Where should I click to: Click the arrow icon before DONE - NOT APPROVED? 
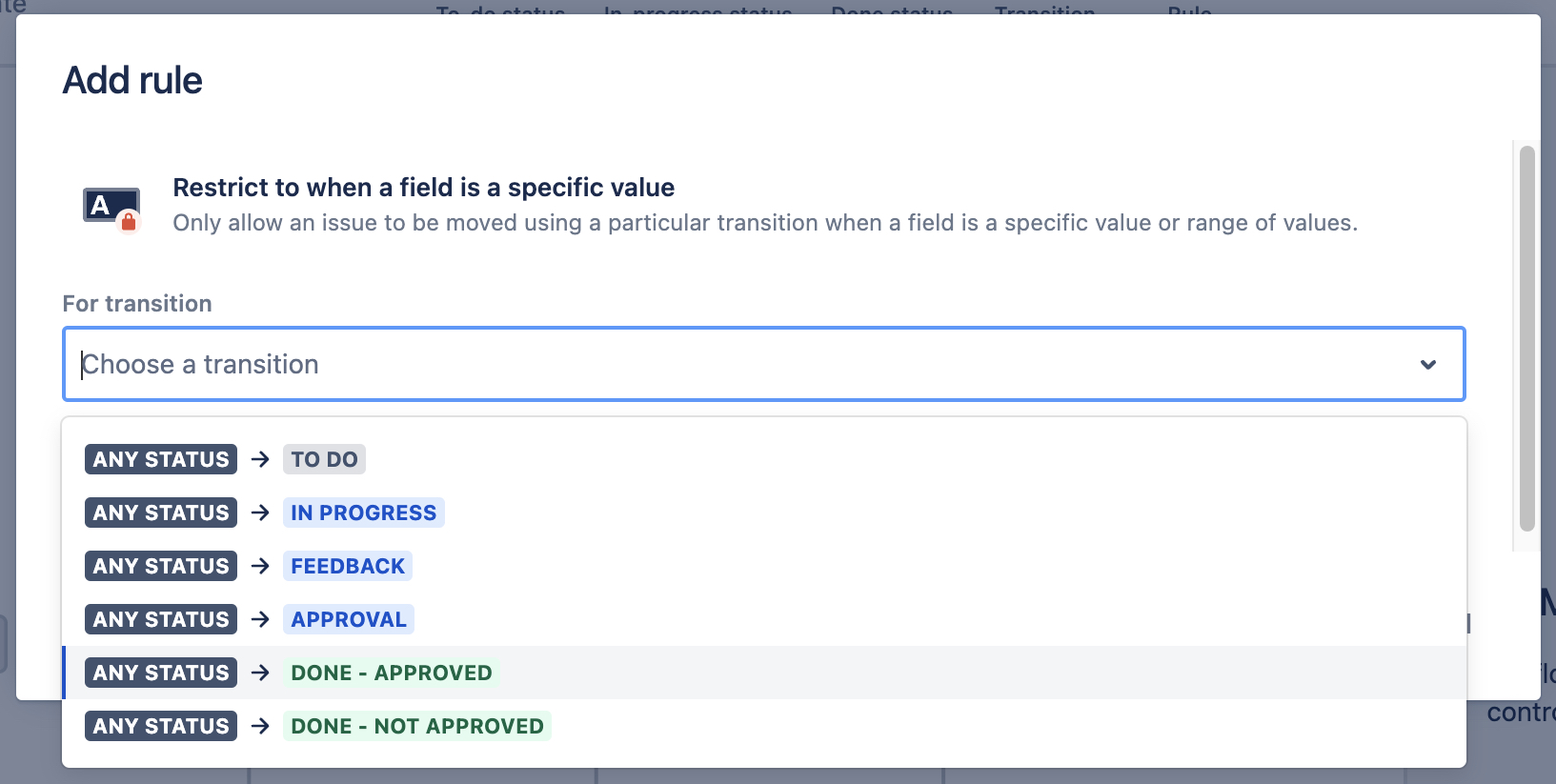(x=260, y=726)
